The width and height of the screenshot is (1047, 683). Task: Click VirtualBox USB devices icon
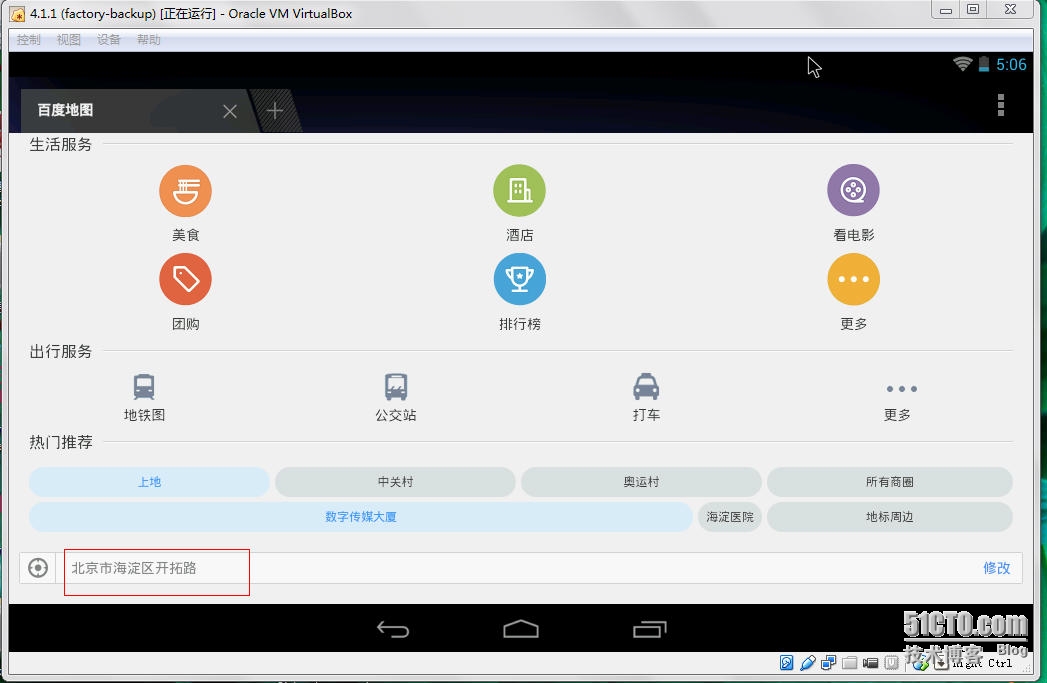tap(807, 662)
